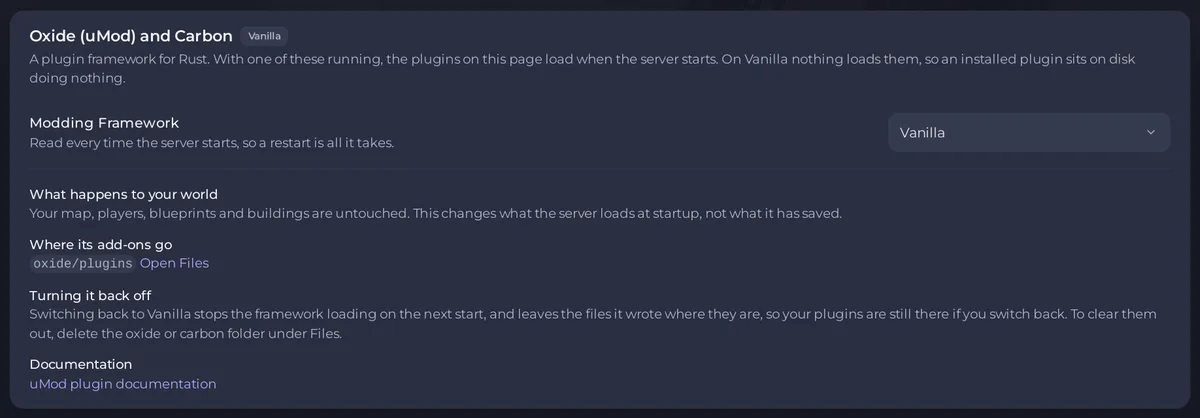This screenshot has width=1200, height=418.
Task: Open uMod plugin documentation link
Action: click(123, 383)
